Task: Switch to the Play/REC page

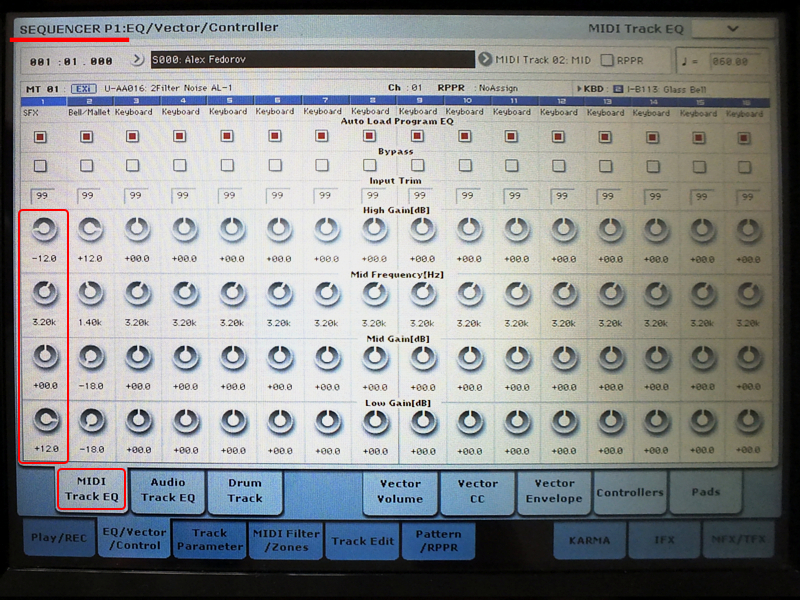Action: [x=59, y=537]
